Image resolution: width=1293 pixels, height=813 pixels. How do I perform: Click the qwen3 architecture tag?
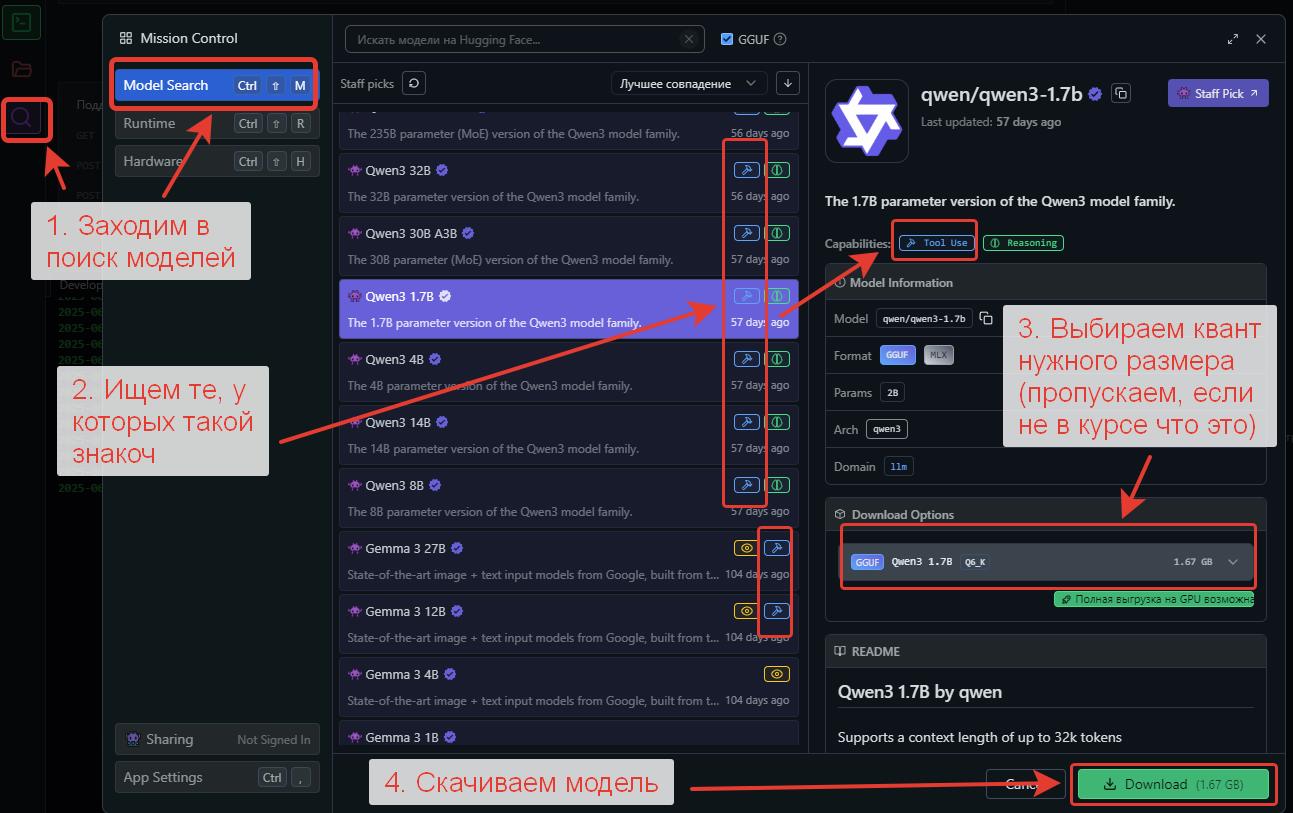(886, 429)
